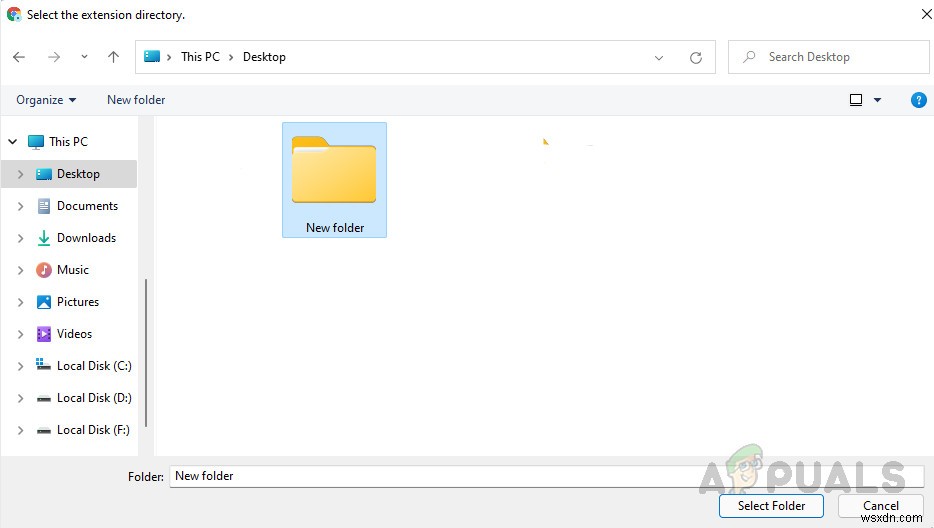Refresh the Desktop folder view
934x528 pixels.
pyautogui.click(x=695, y=58)
